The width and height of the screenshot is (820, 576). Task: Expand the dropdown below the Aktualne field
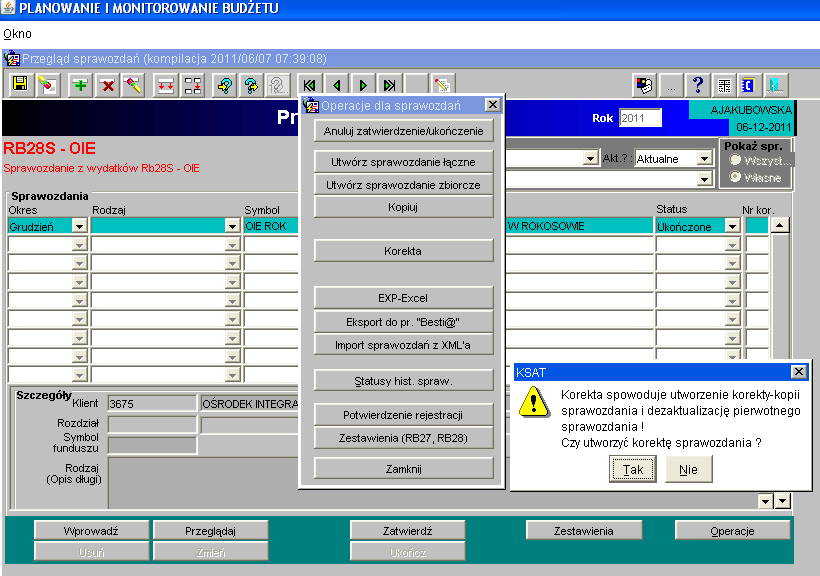point(704,179)
